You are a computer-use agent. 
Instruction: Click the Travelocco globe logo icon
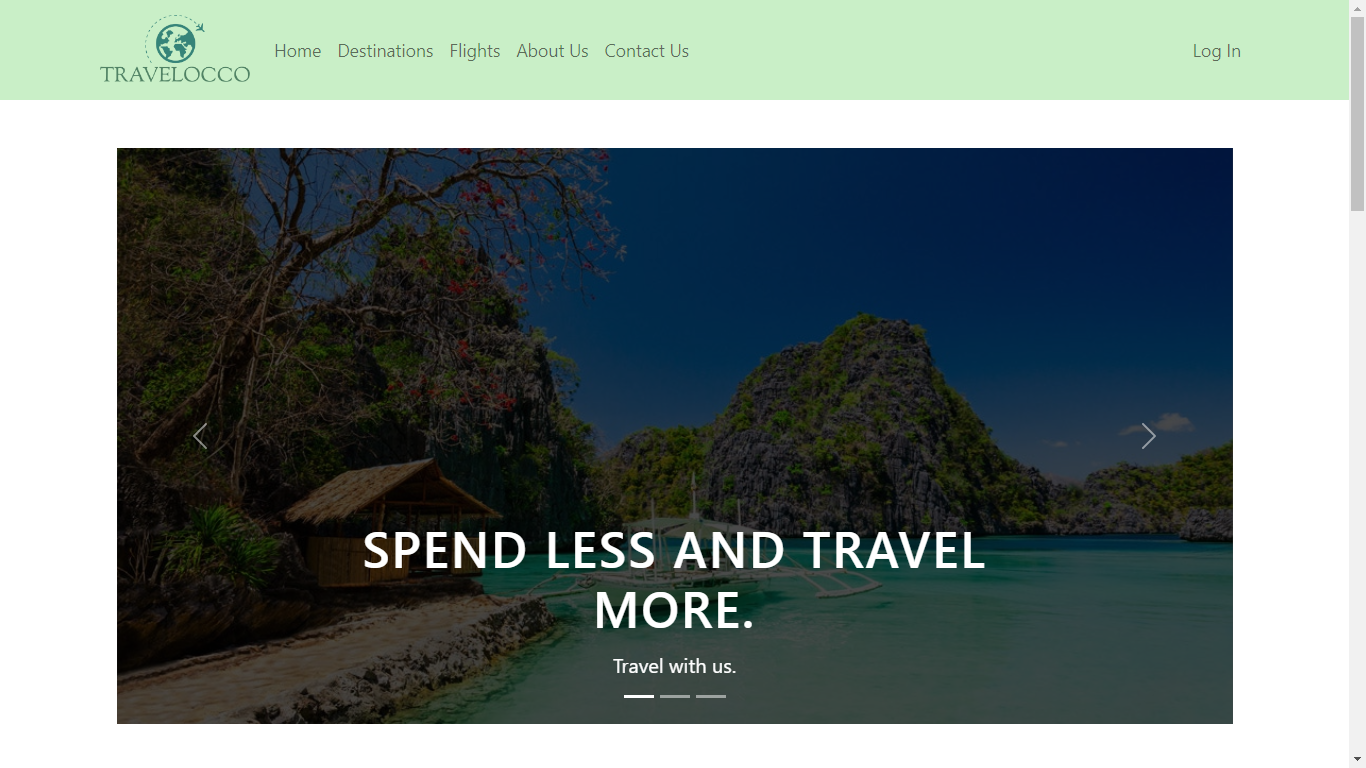tap(175, 40)
